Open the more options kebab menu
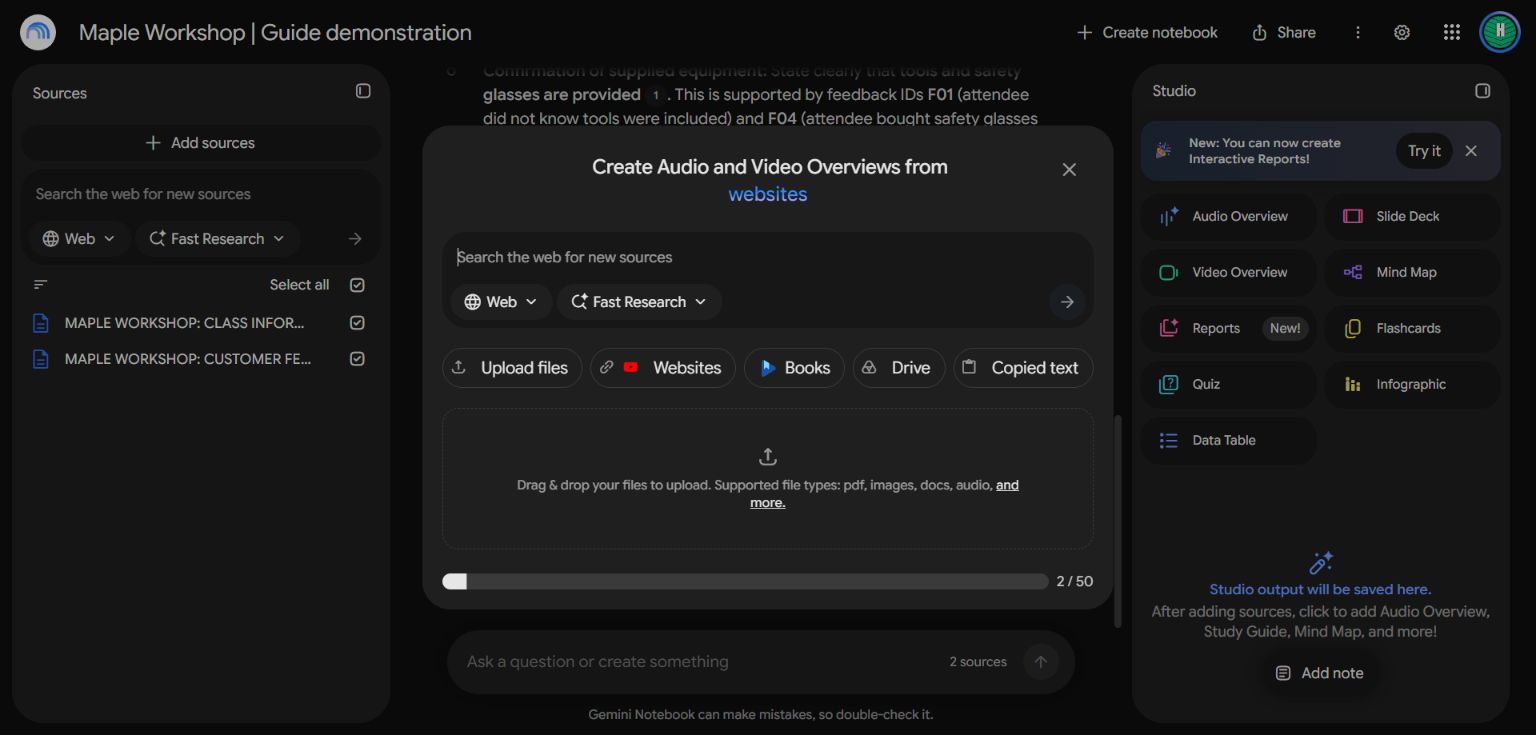The height and width of the screenshot is (735, 1536). (x=1358, y=32)
